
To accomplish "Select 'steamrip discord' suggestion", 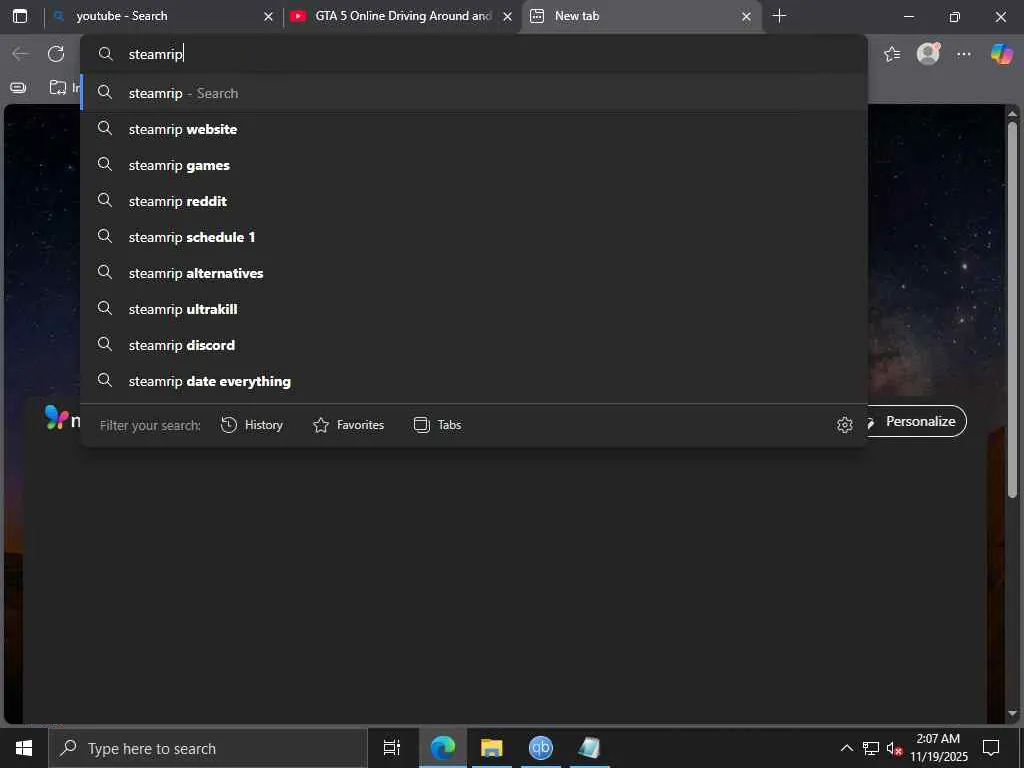I will tap(473, 344).
